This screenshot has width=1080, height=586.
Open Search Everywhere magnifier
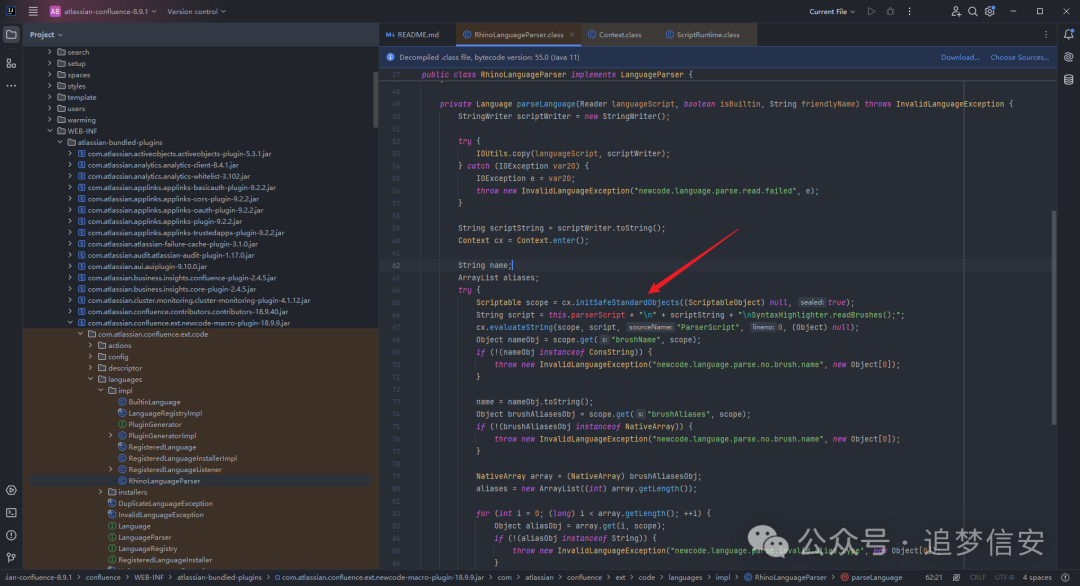[973, 11]
